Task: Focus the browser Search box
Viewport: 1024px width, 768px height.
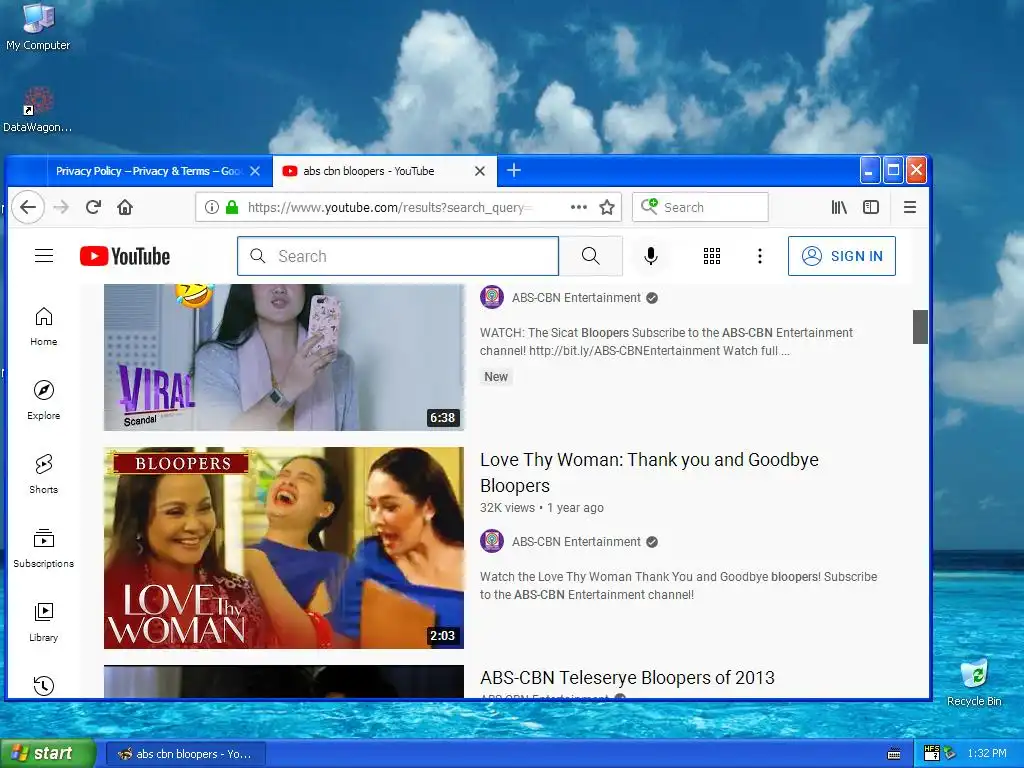Action: coord(700,207)
